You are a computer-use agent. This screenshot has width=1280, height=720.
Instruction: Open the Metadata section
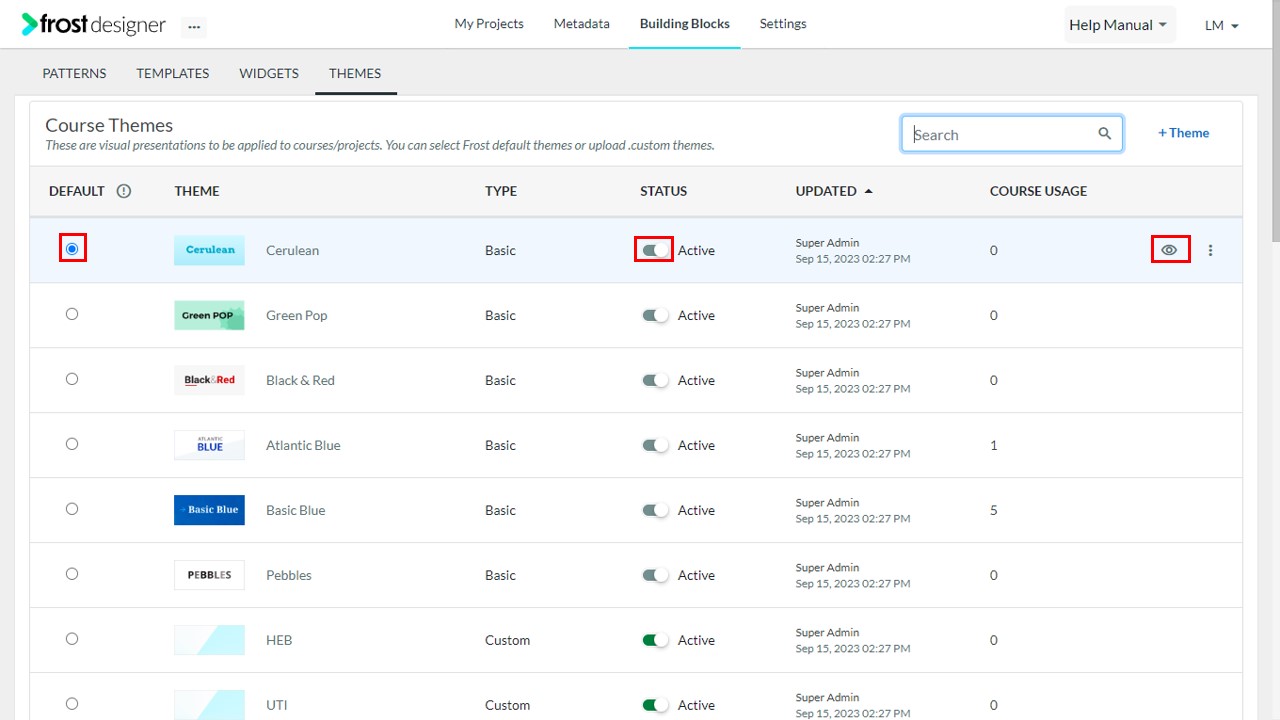pos(582,24)
